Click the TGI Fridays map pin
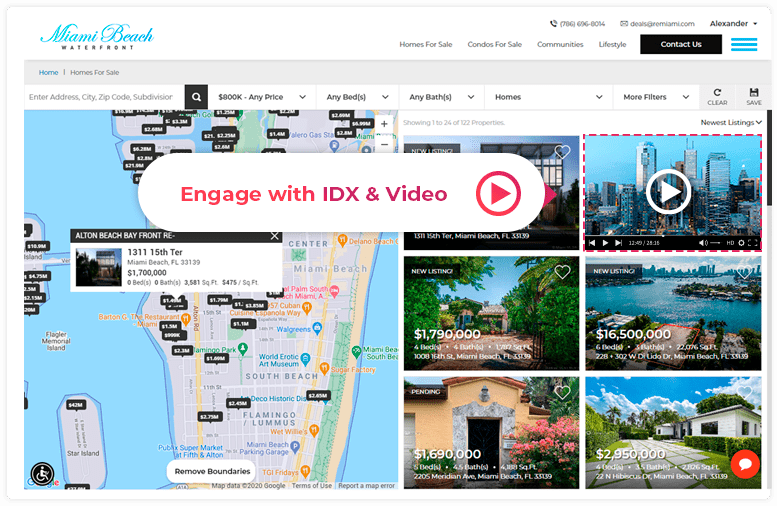The width and height of the screenshot is (777, 506). [x=305, y=471]
